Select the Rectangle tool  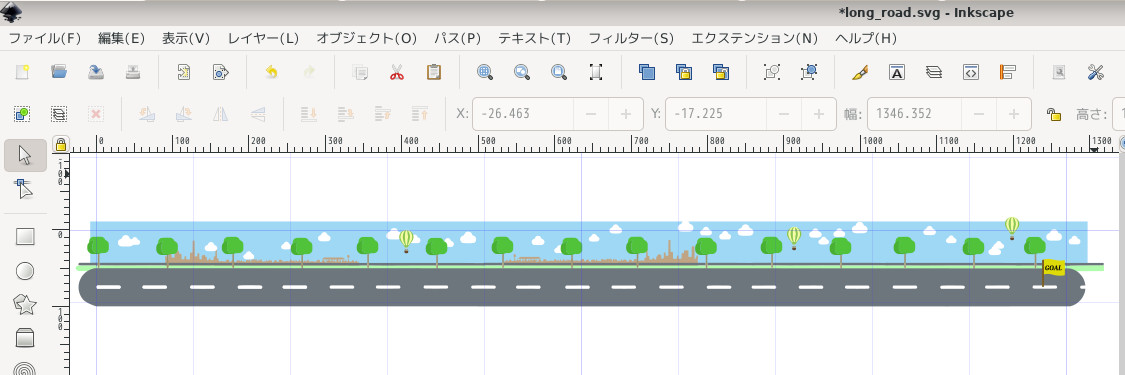(x=25, y=237)
